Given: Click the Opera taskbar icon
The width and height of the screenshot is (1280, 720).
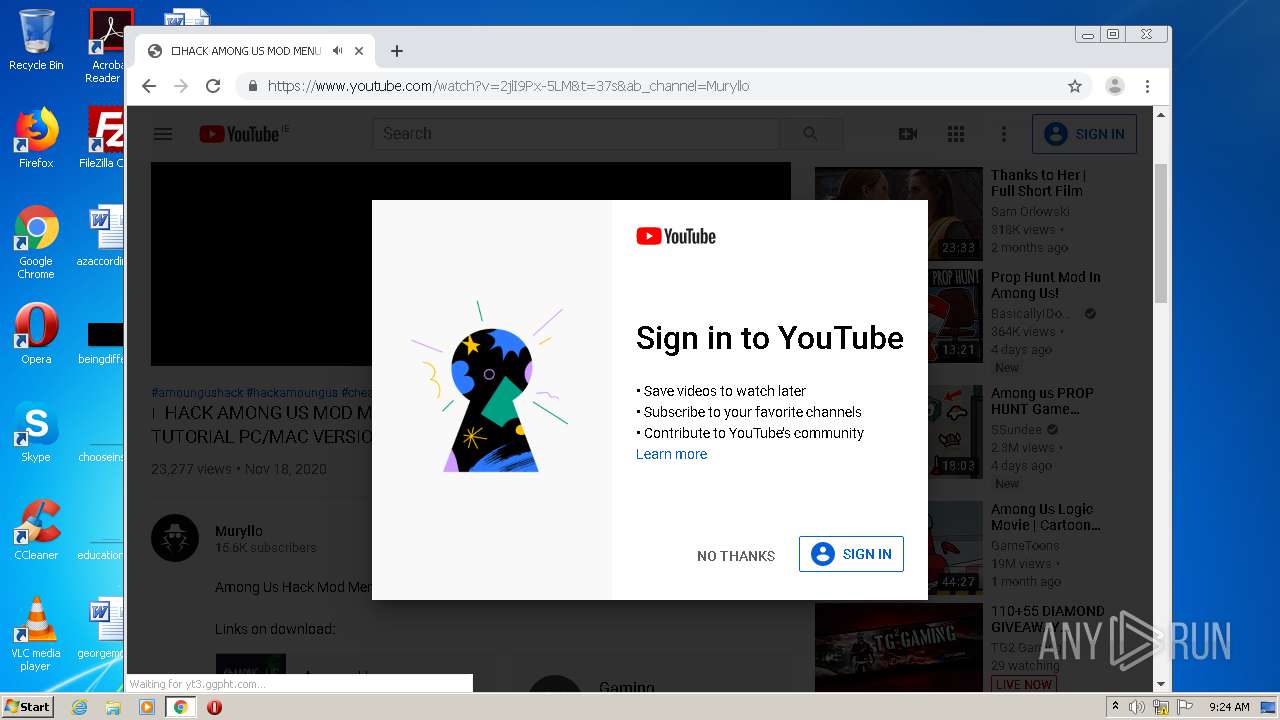Looking at the screenshot, I should pyautogui.click(x=214, y=707).
